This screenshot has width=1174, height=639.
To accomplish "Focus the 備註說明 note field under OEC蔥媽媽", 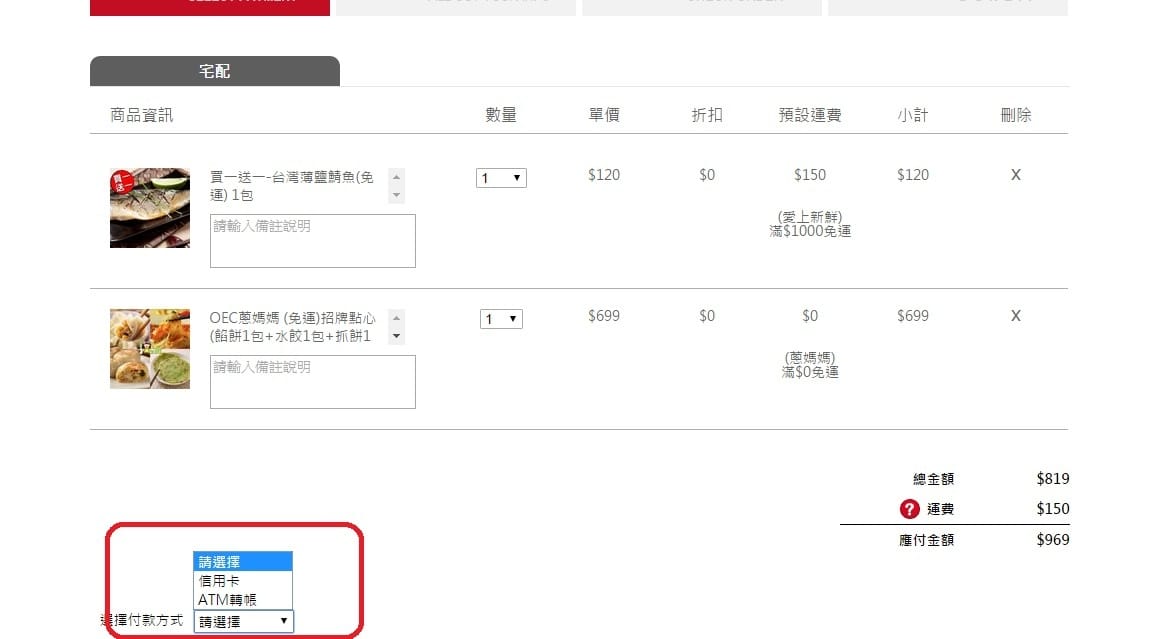I will coord(312,382).
